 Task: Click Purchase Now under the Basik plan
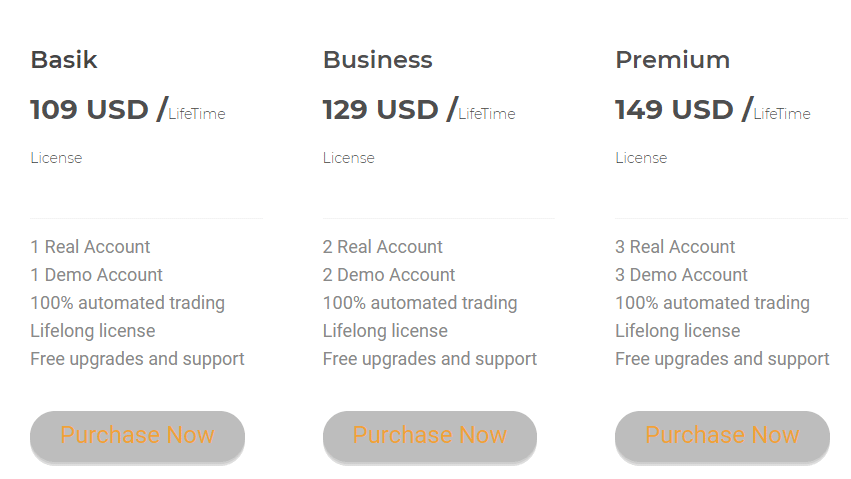pyautogui.click(x=137, y=436)
